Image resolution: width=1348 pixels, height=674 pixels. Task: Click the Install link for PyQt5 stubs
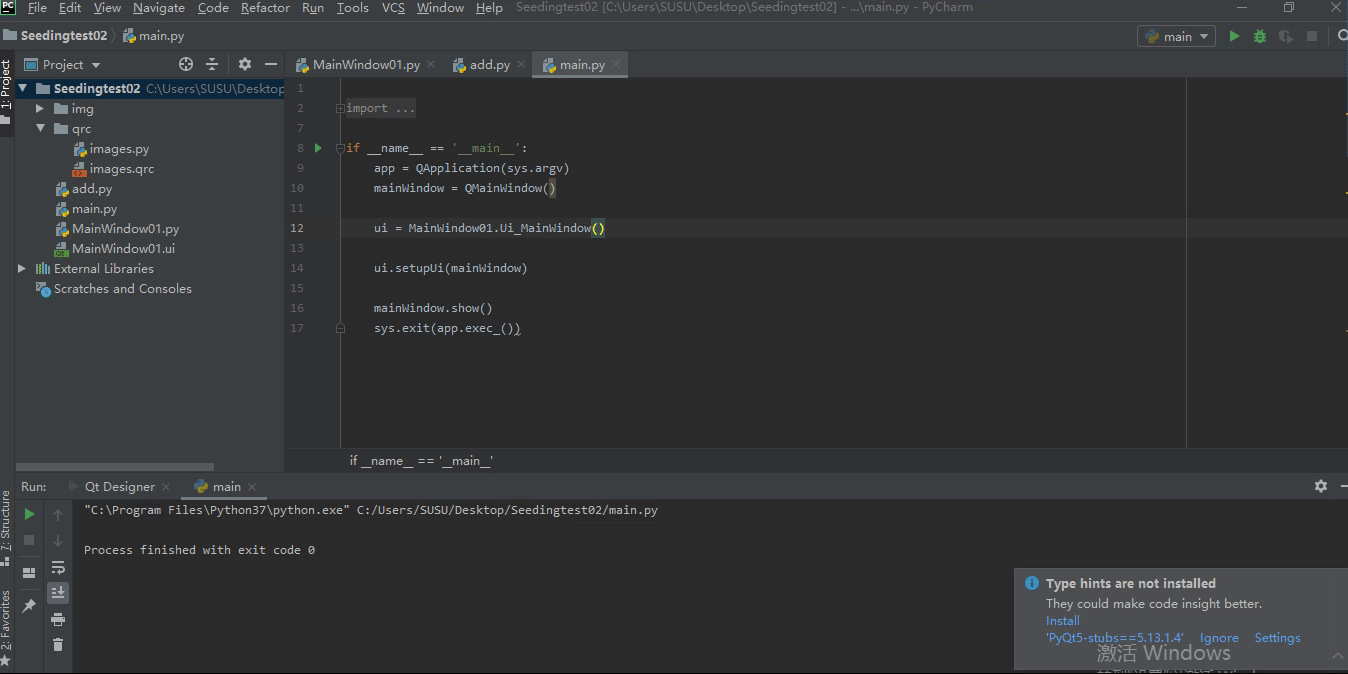pos(1062,620)
